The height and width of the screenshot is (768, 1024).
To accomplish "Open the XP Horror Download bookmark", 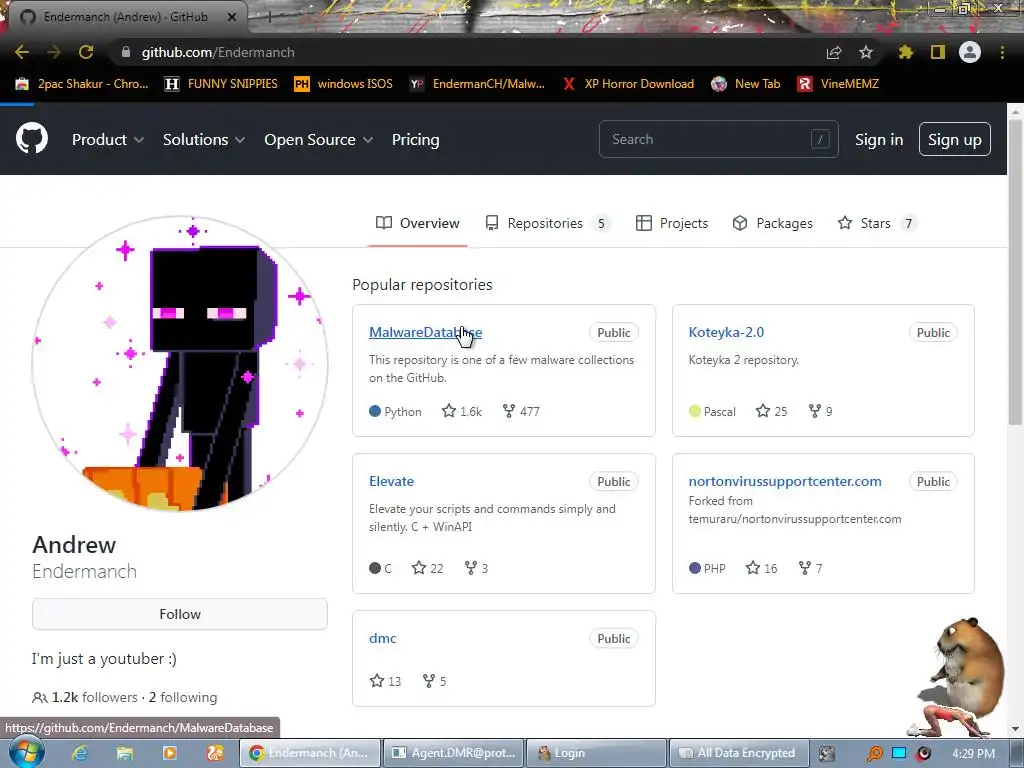I will pyautogui.click(x=628, y=84).
